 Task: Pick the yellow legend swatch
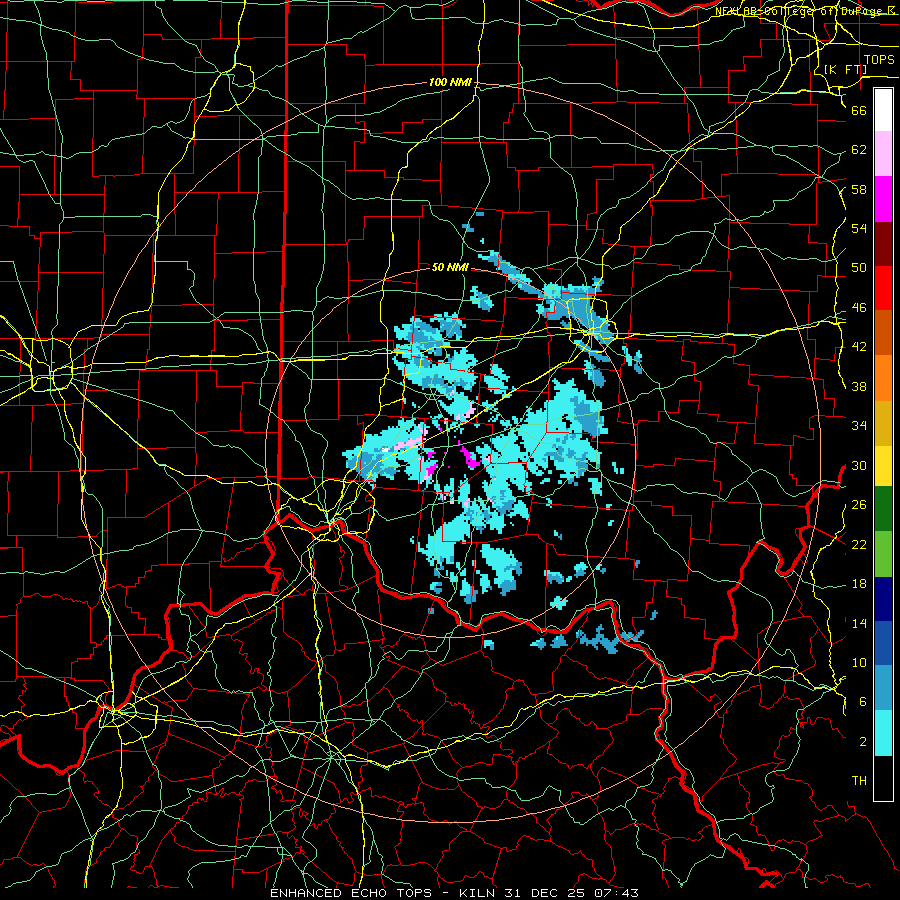coord(883,467)
